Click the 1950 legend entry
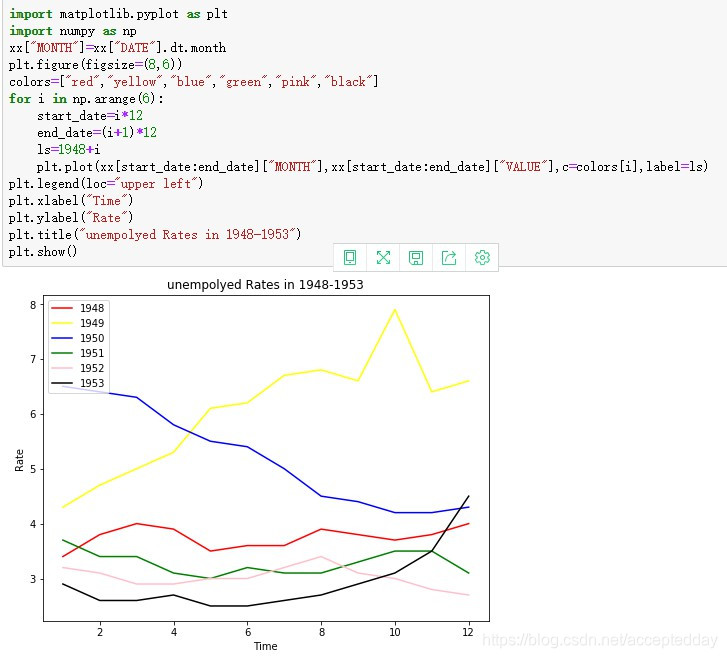The width and height of the screenshot is (727, 658). (77, 338)
